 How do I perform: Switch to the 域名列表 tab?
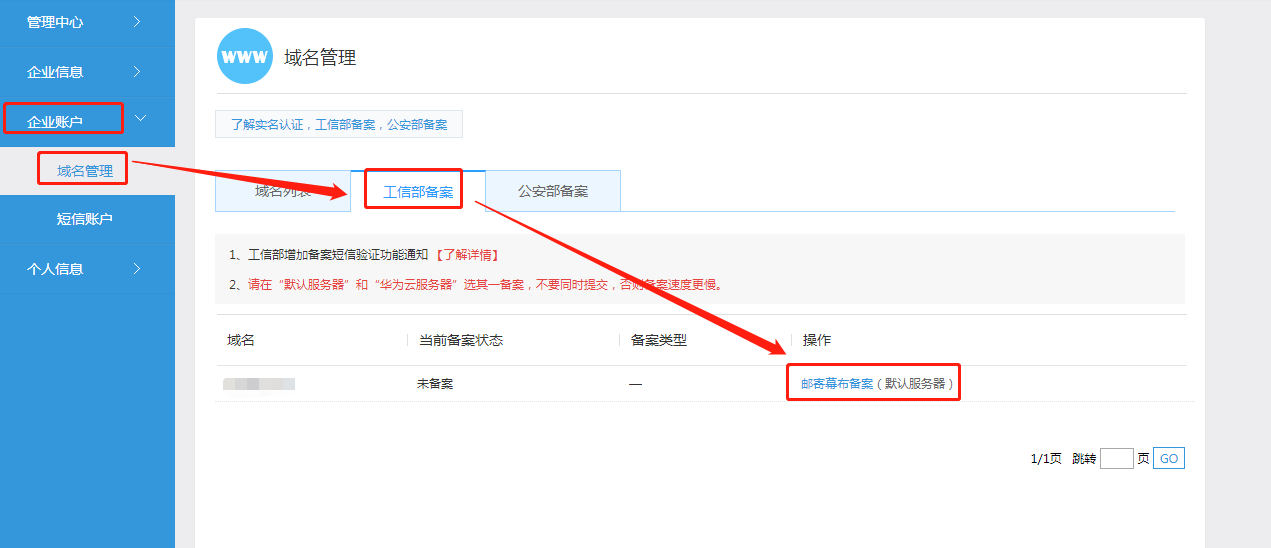282,191
